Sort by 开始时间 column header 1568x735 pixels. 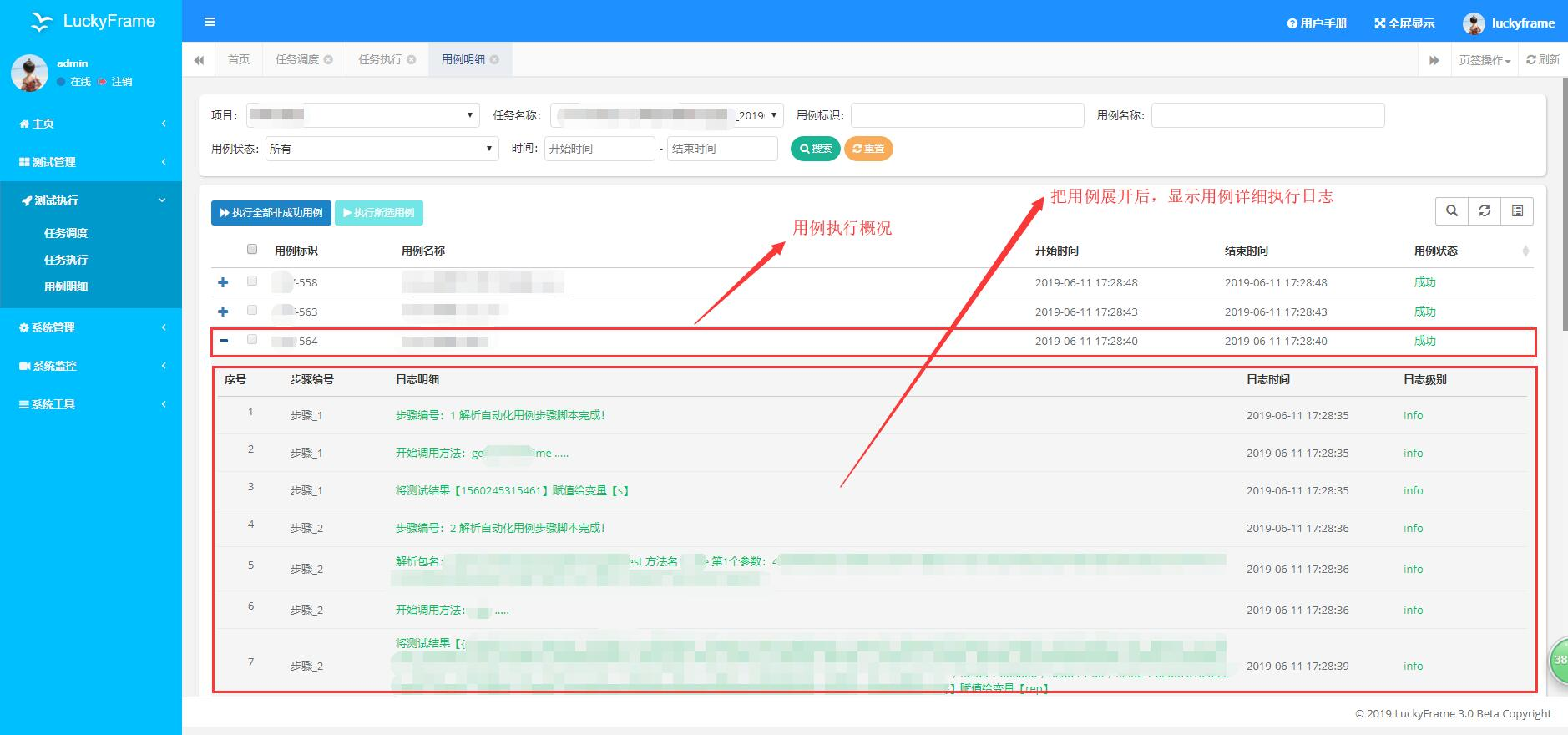1057,251
